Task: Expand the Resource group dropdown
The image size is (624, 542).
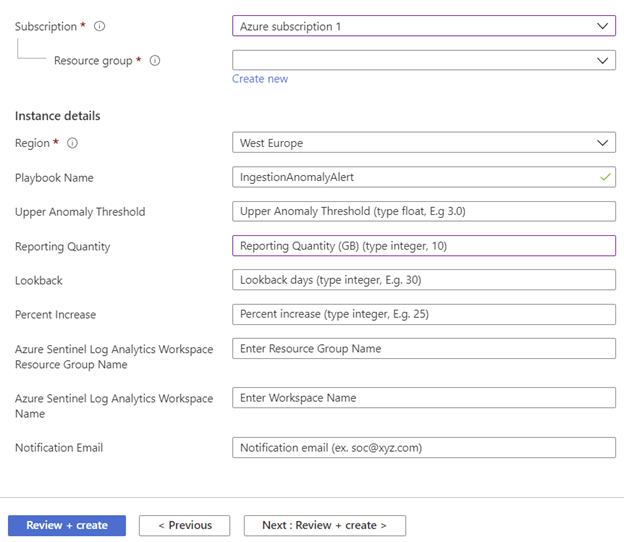Action: (x=423, y=61)
